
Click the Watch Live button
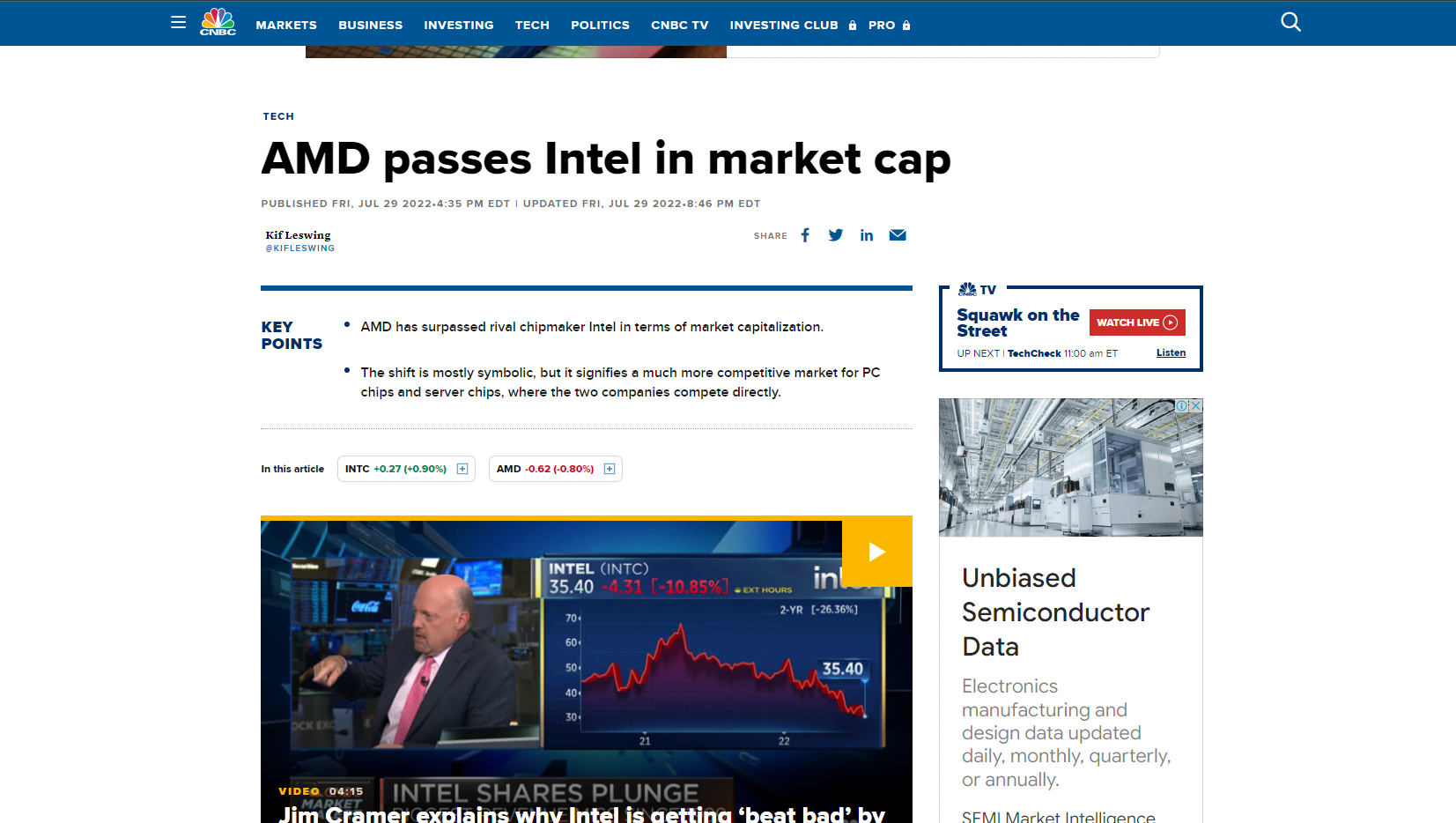pos(1137,323)
